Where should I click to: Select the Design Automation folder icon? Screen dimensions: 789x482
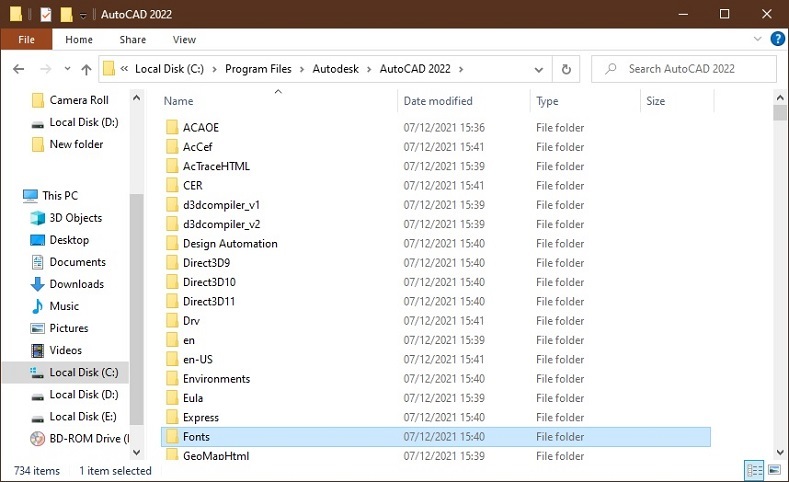[x=172, y=244]
